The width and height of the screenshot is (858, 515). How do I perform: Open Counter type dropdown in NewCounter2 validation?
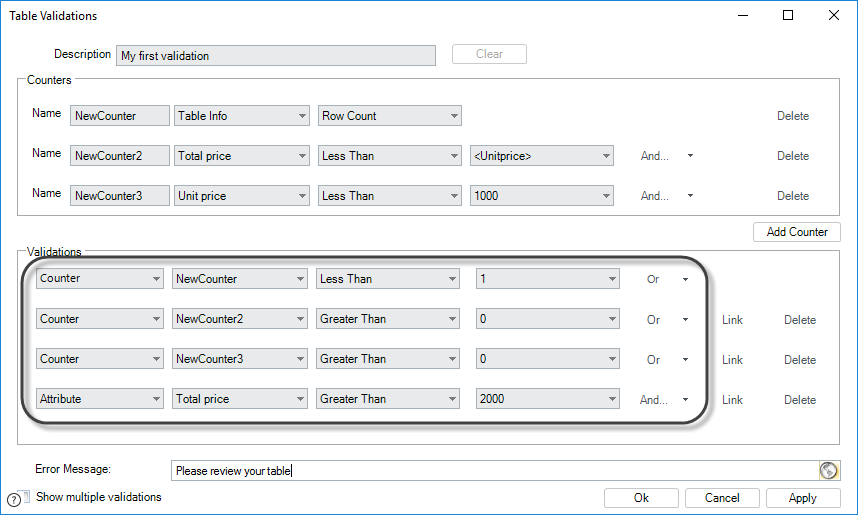[x=100, y=319]
